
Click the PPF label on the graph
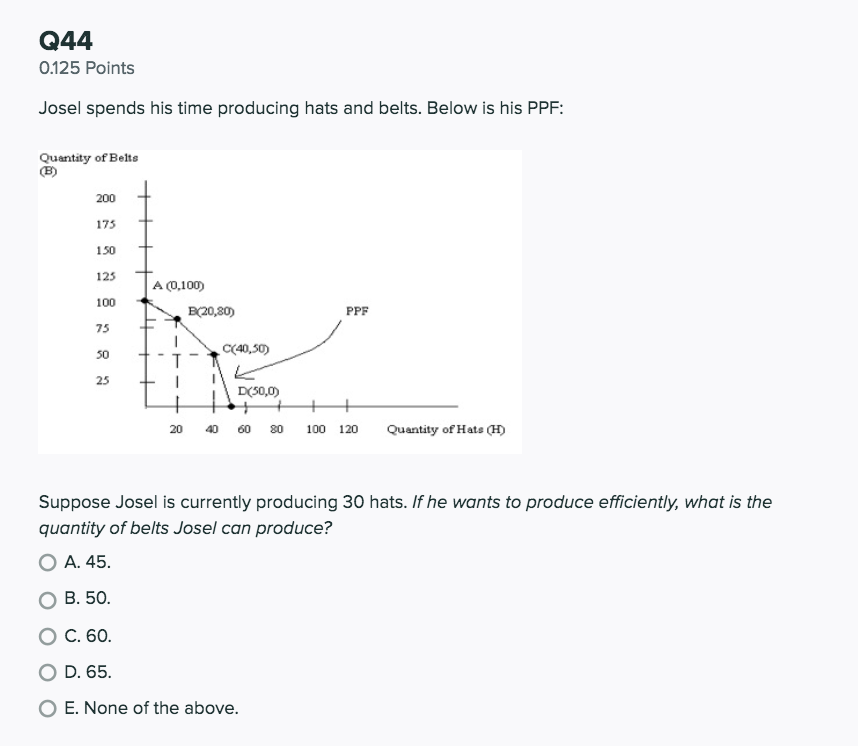tap(355, 311)
